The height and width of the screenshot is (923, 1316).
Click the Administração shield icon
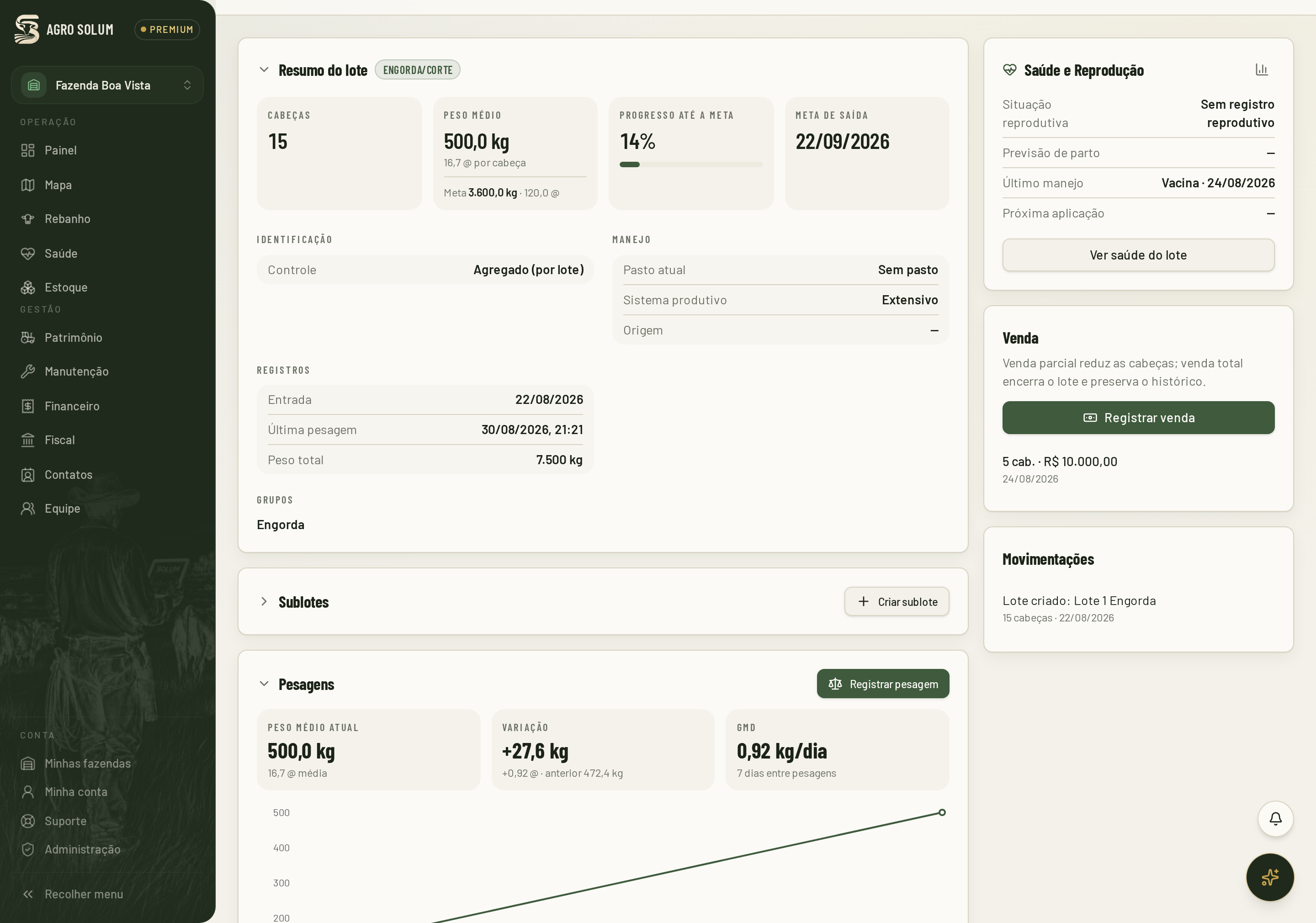(27, 849)
